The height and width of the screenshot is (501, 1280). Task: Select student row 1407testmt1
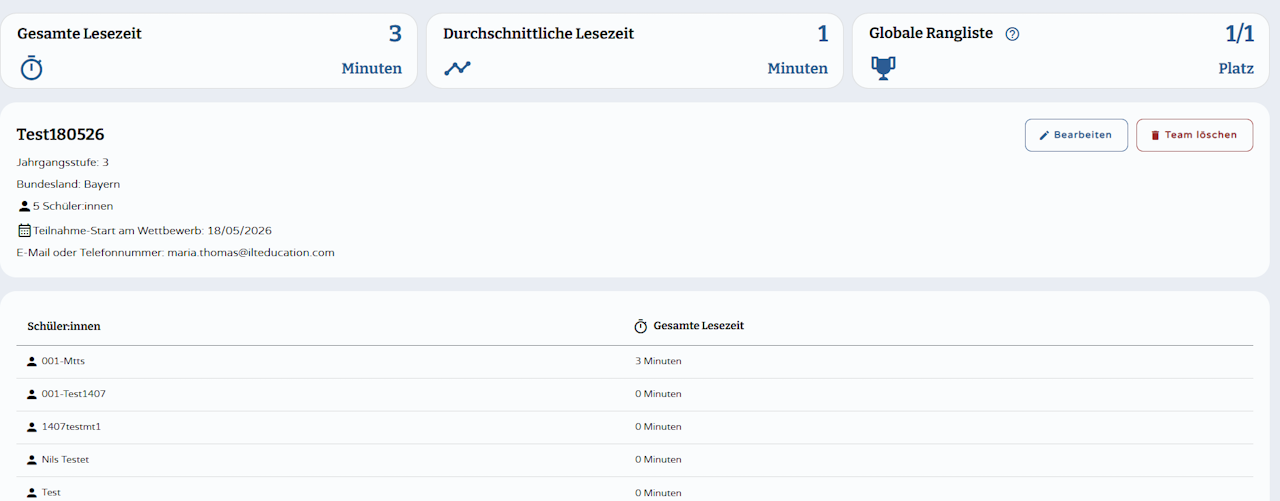pos(635,427)
